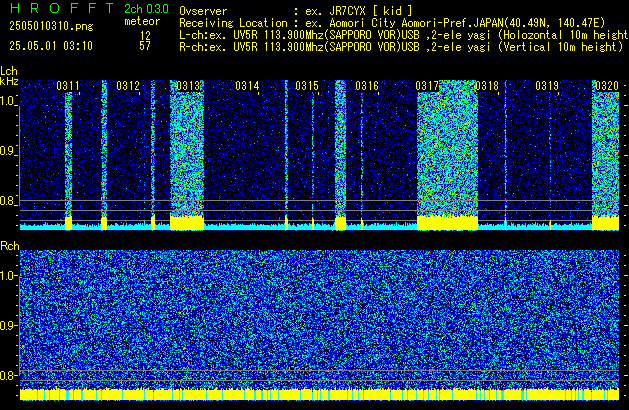Select the 0311 time marker
This screenshot has width=629, height=410.
[68, 86]
